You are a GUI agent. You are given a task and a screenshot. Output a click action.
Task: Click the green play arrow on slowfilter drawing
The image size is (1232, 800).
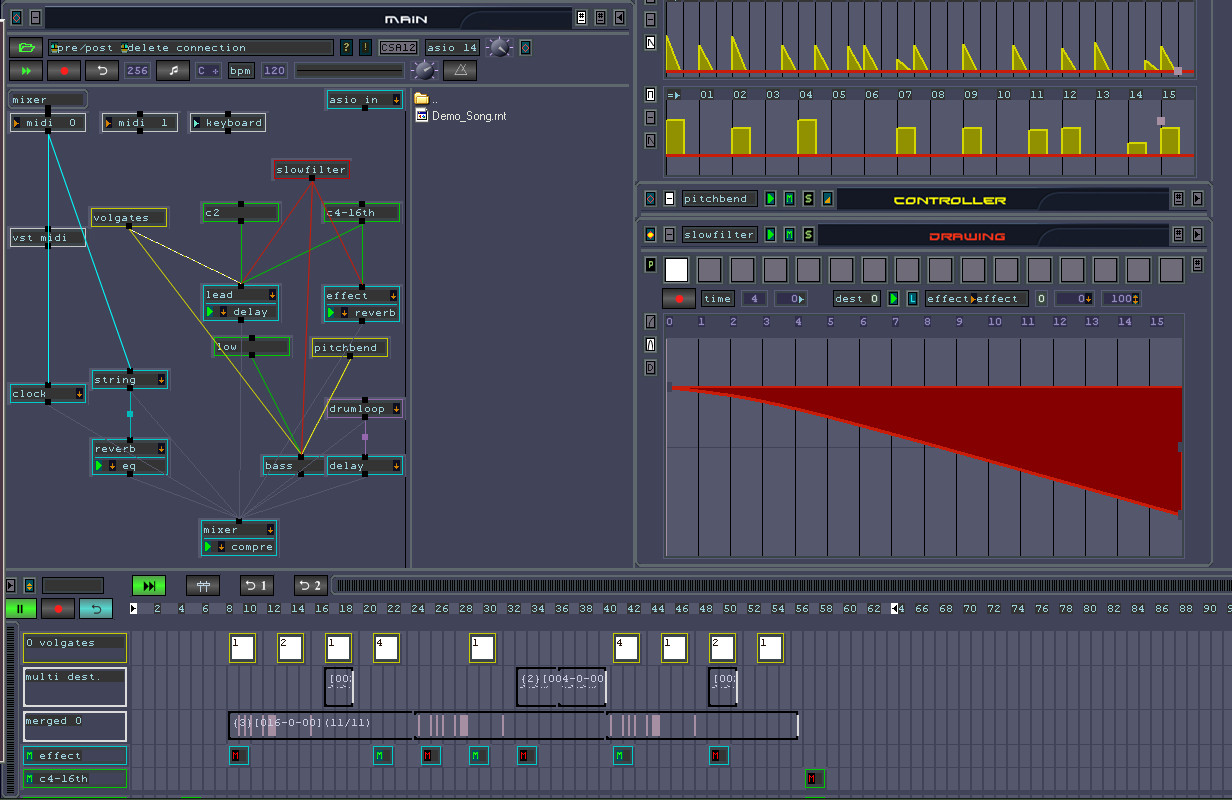770,235
